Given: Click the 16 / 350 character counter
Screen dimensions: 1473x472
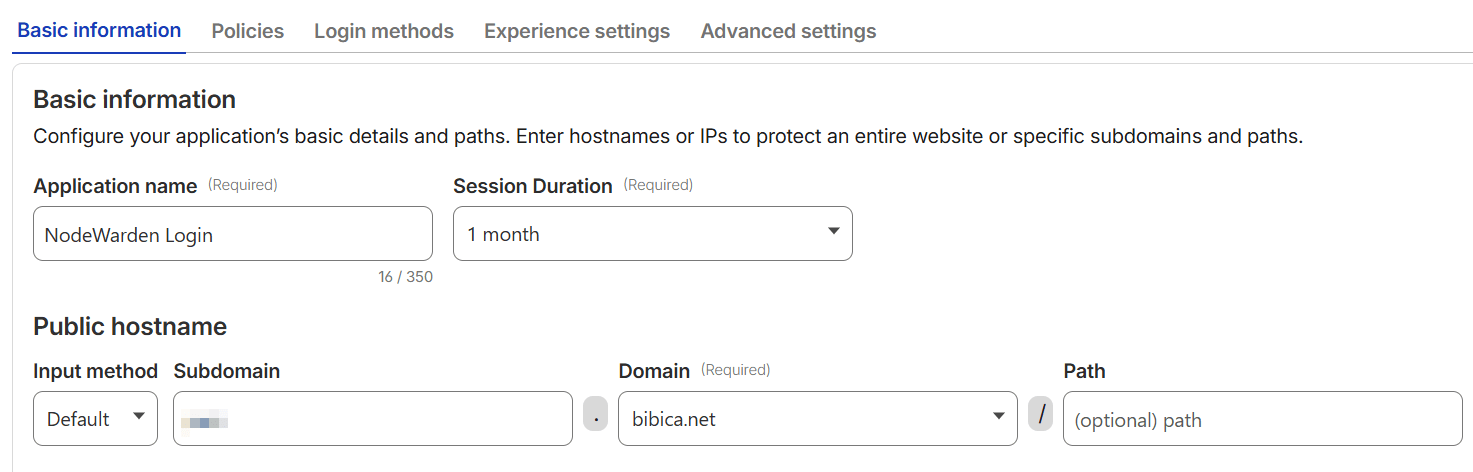Looking at the screenshot, I should (x=405, y=277).
